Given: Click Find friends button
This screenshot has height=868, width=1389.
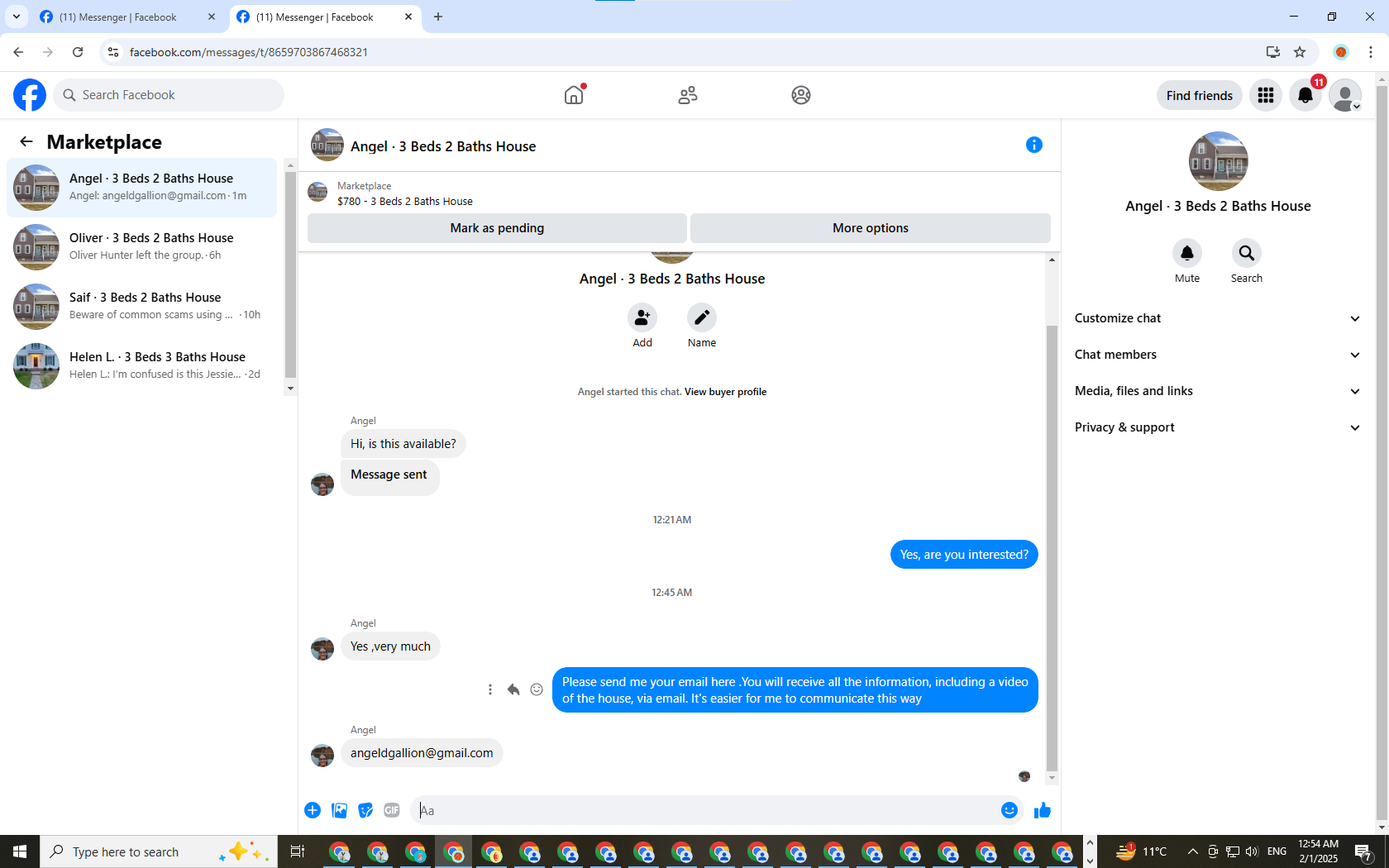Looking at the screenshot, I should [1200, 95].
